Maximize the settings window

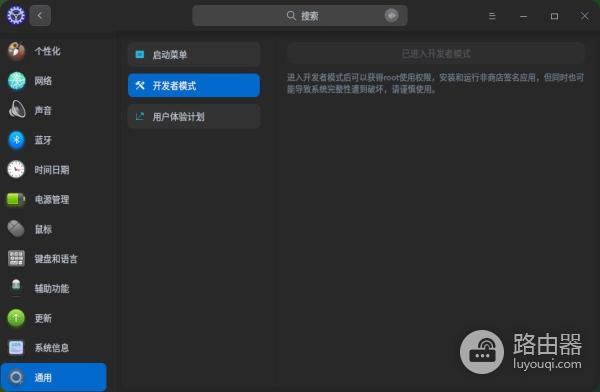(x=554, y=16)
